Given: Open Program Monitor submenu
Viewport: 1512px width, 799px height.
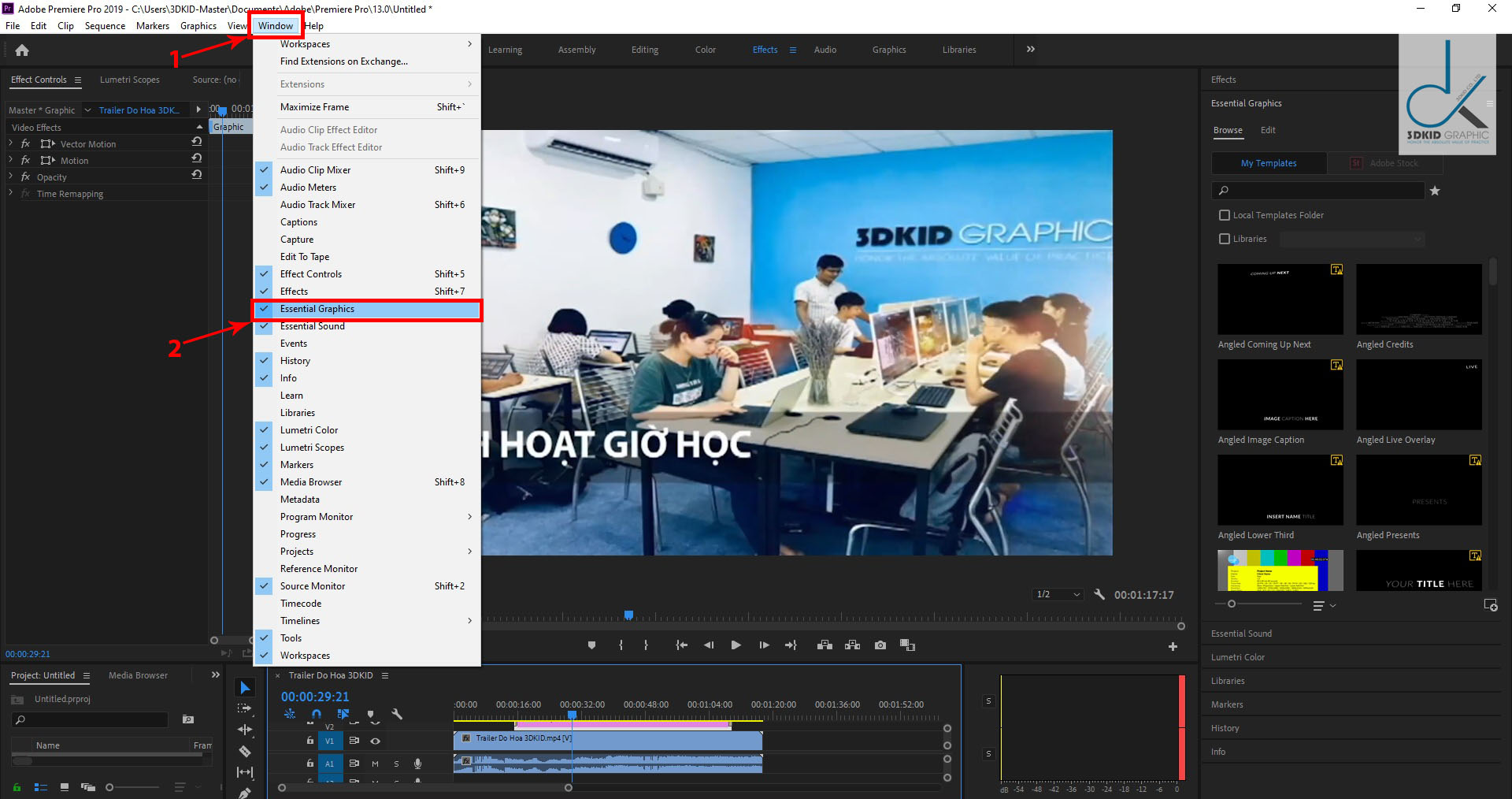Looking at the screenshot, I should click(x=367, y=517).
